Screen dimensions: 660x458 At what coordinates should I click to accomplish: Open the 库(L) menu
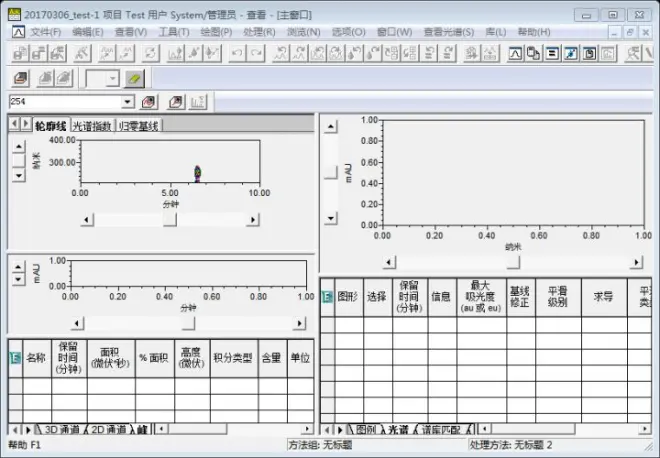[x=496, y=32]
